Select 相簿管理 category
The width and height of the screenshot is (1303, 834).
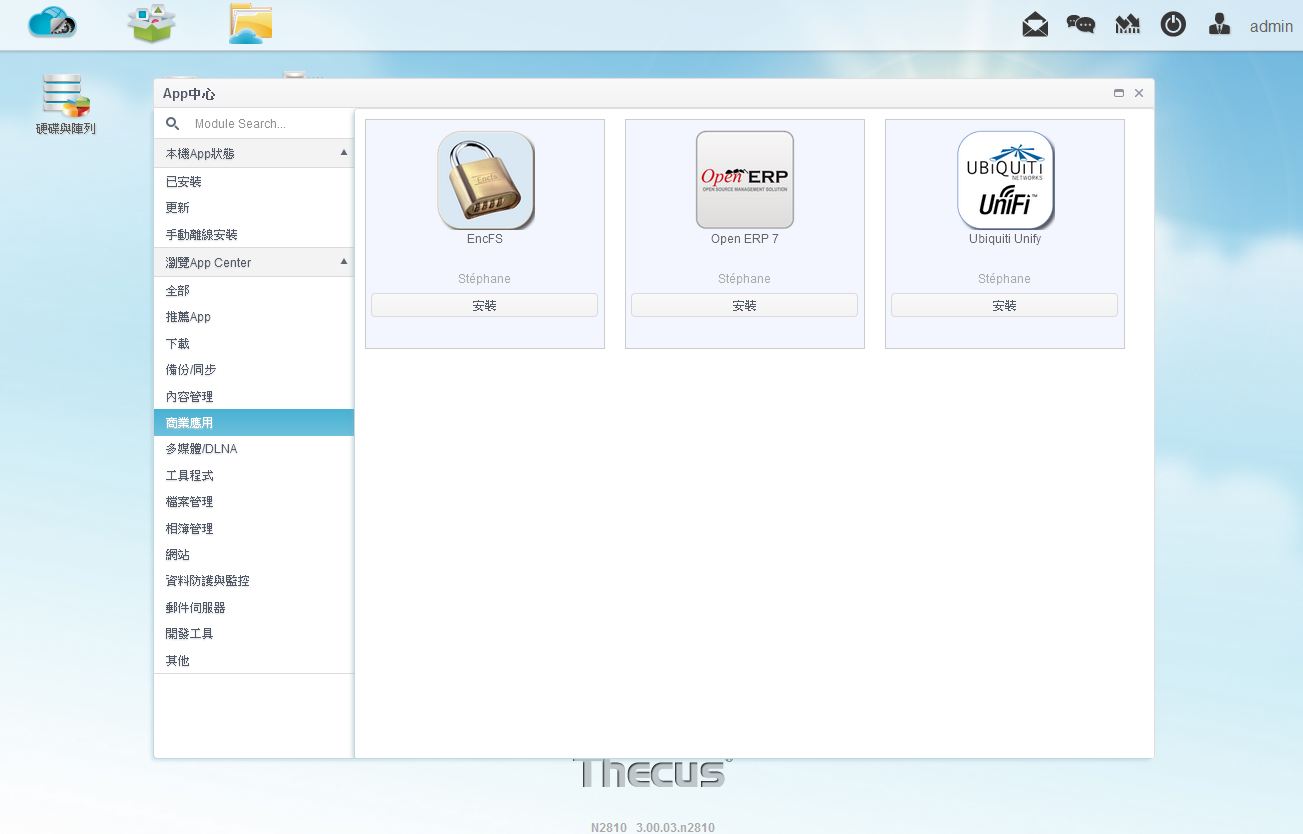(254, 528)
